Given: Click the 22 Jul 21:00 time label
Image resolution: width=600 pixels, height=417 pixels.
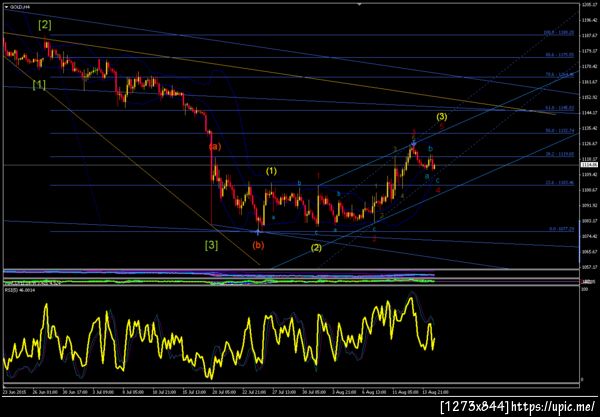Looking at the screenshot, I should pyautogui.click(x=253, y=392).
